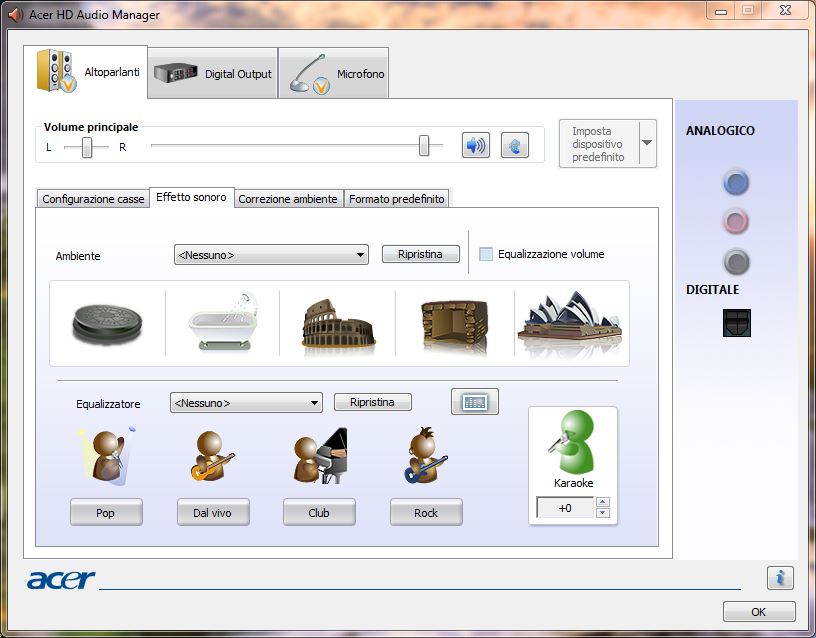Click the Pop singer equalizer icon
816x638 pixels.
click(x=107, y=456)
